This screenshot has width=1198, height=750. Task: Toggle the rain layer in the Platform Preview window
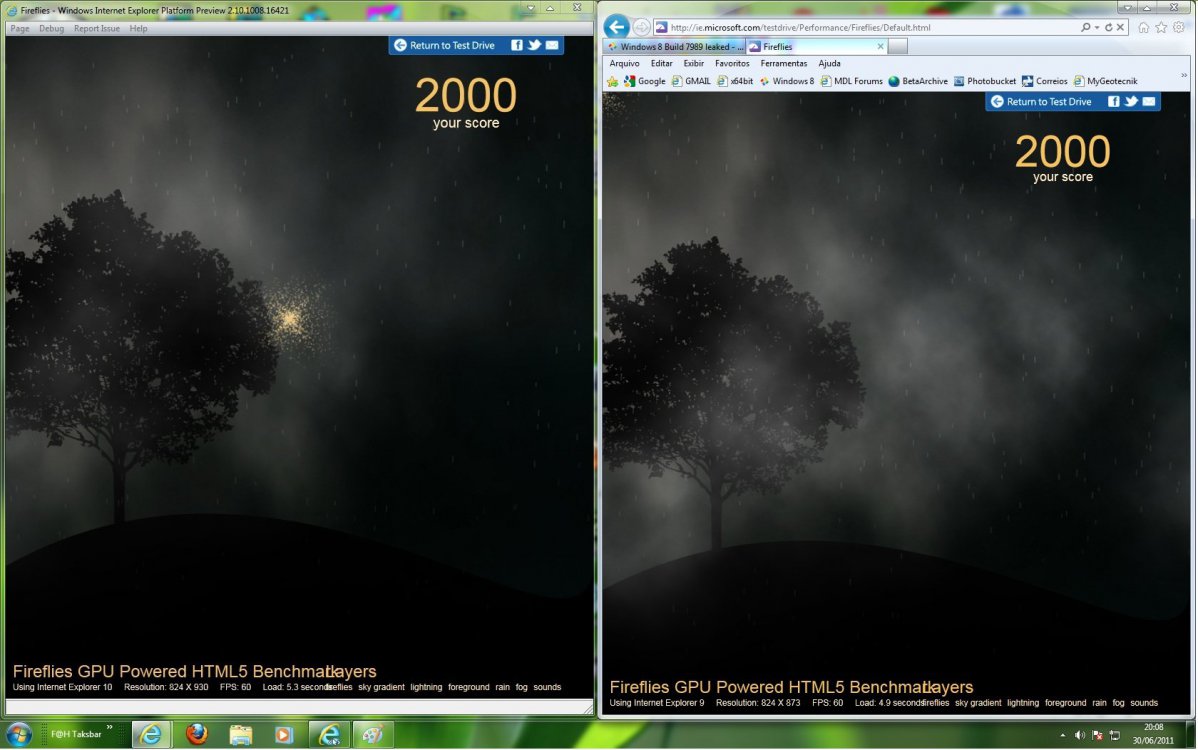click(x=502, y=687)
